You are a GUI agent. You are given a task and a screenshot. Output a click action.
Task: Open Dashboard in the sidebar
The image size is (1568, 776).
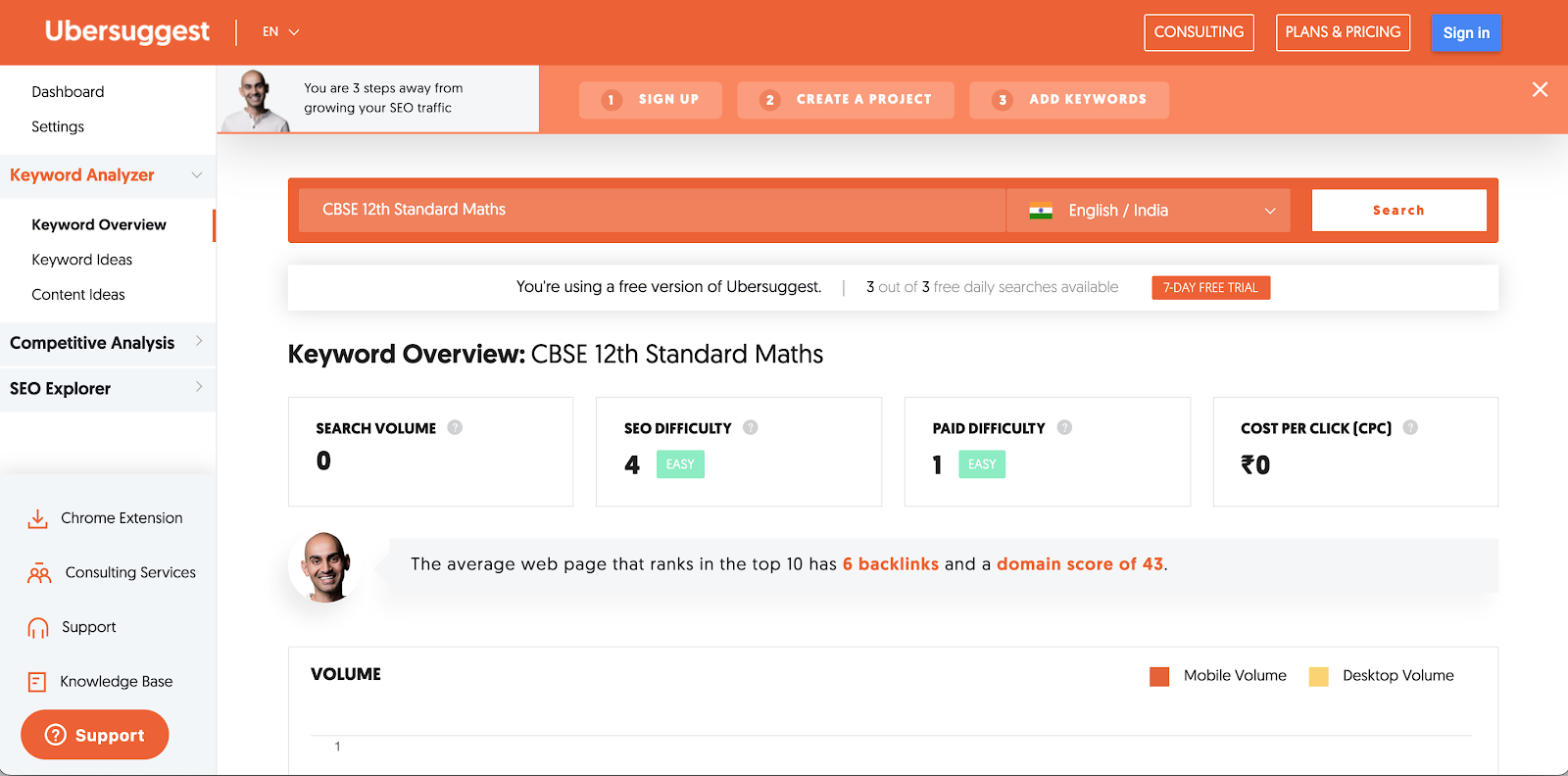pos(68,92)
